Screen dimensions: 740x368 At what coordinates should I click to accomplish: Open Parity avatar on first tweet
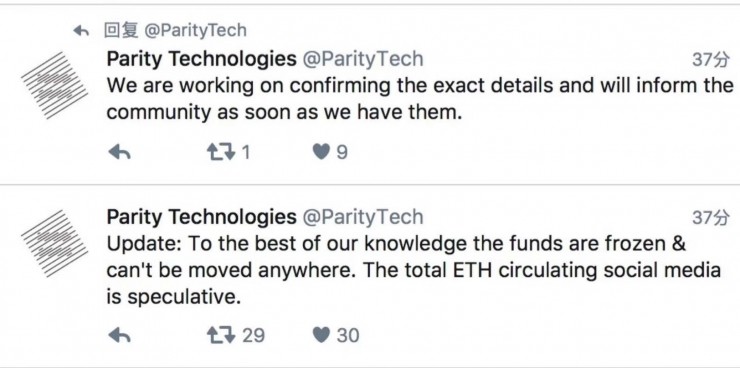(54, 85)
